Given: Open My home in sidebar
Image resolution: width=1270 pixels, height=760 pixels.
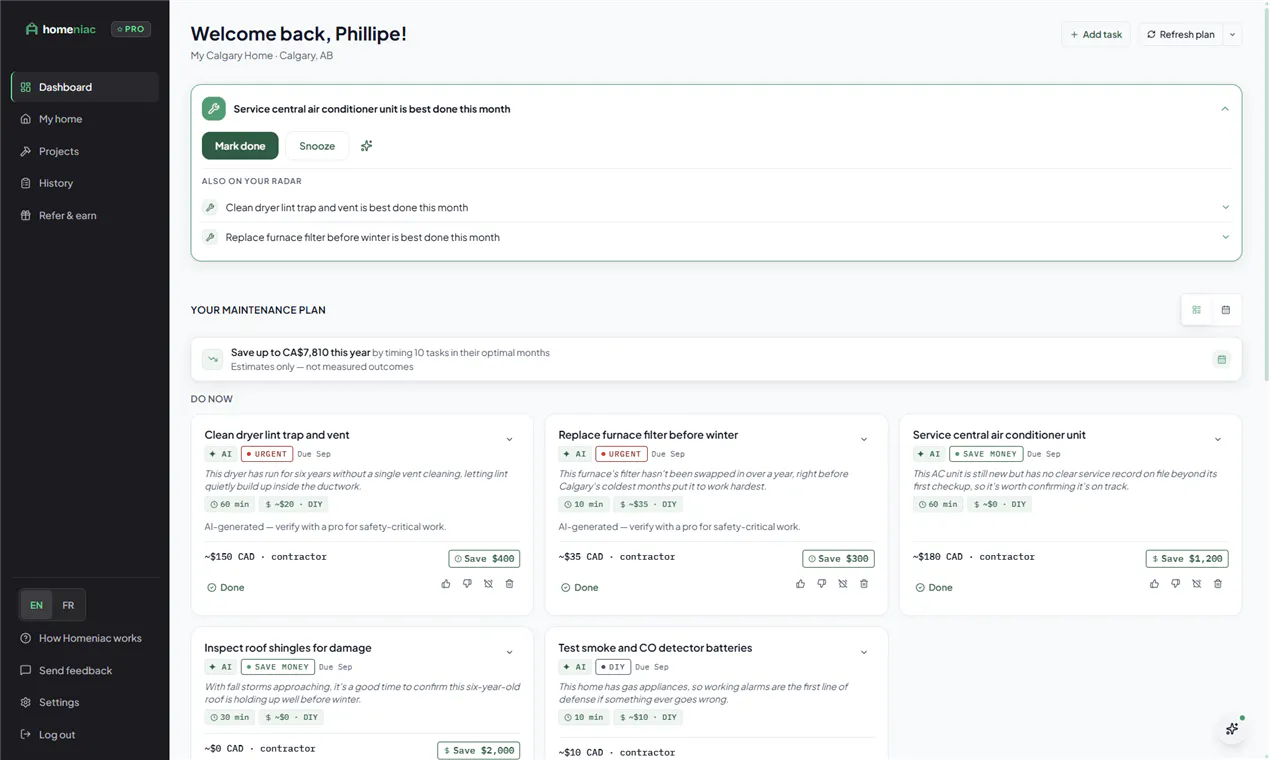Looking at the screenshot, I should (x=85, y=119).
